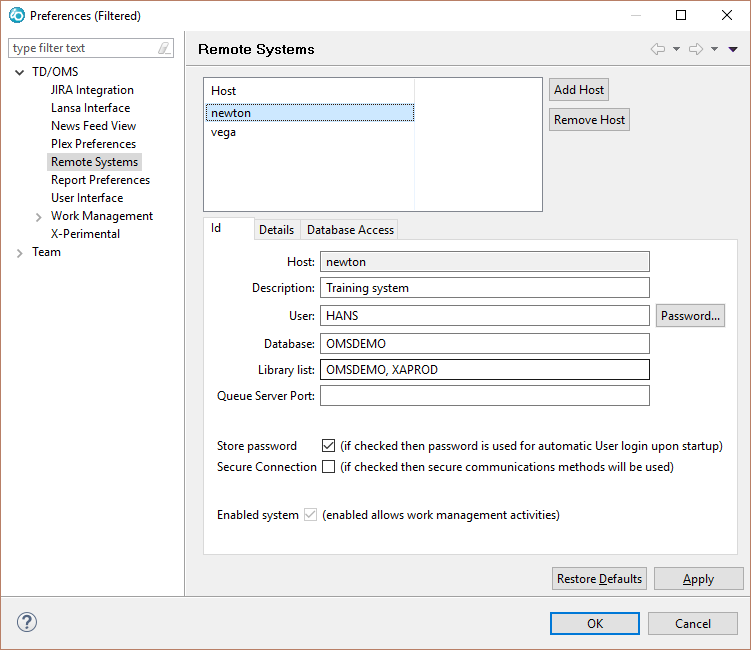This screenshot has height=650, width=751.
Task: Click the Enabled system checkbox
Action: (311, 515)
